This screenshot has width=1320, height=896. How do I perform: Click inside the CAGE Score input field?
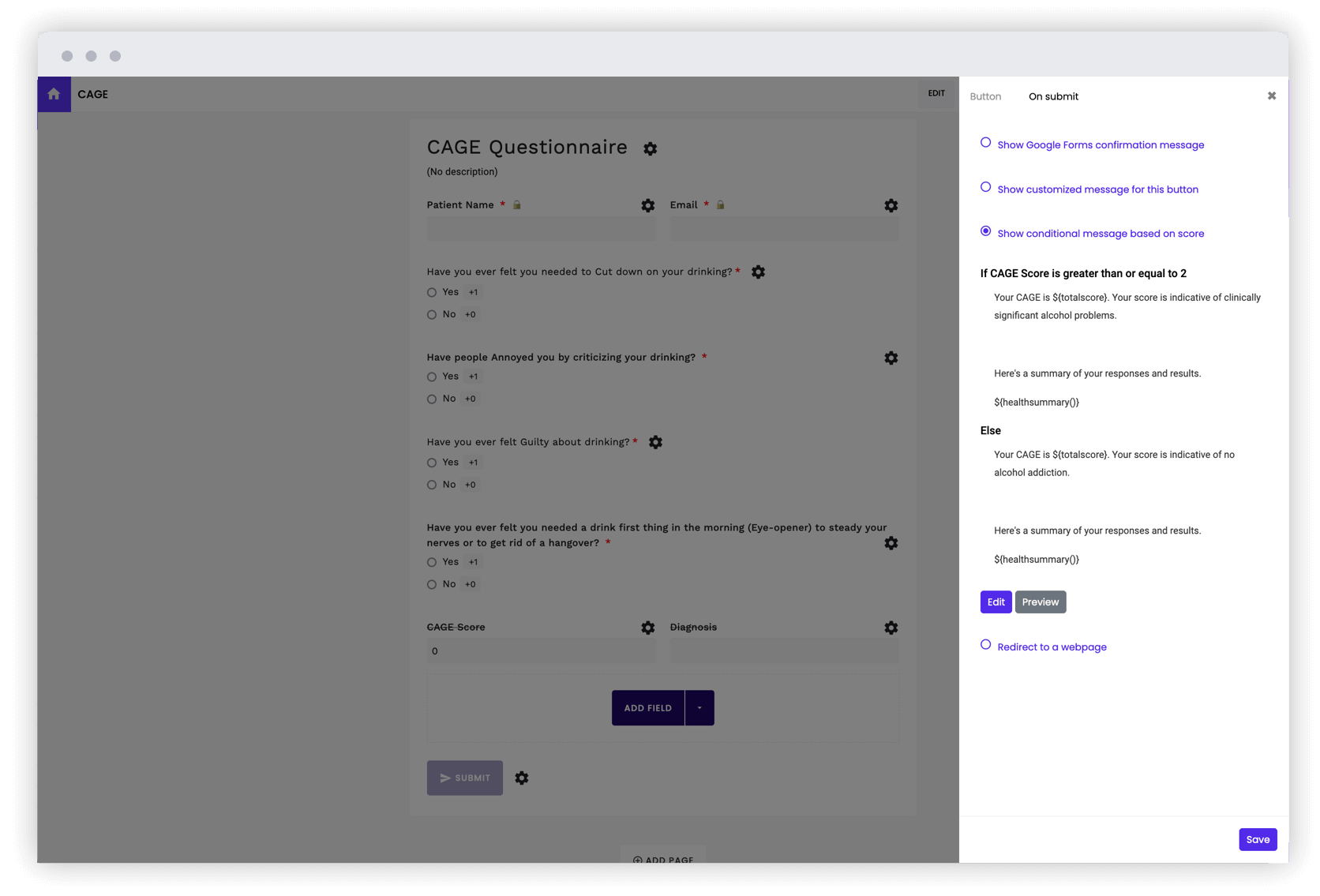point(541,651)
